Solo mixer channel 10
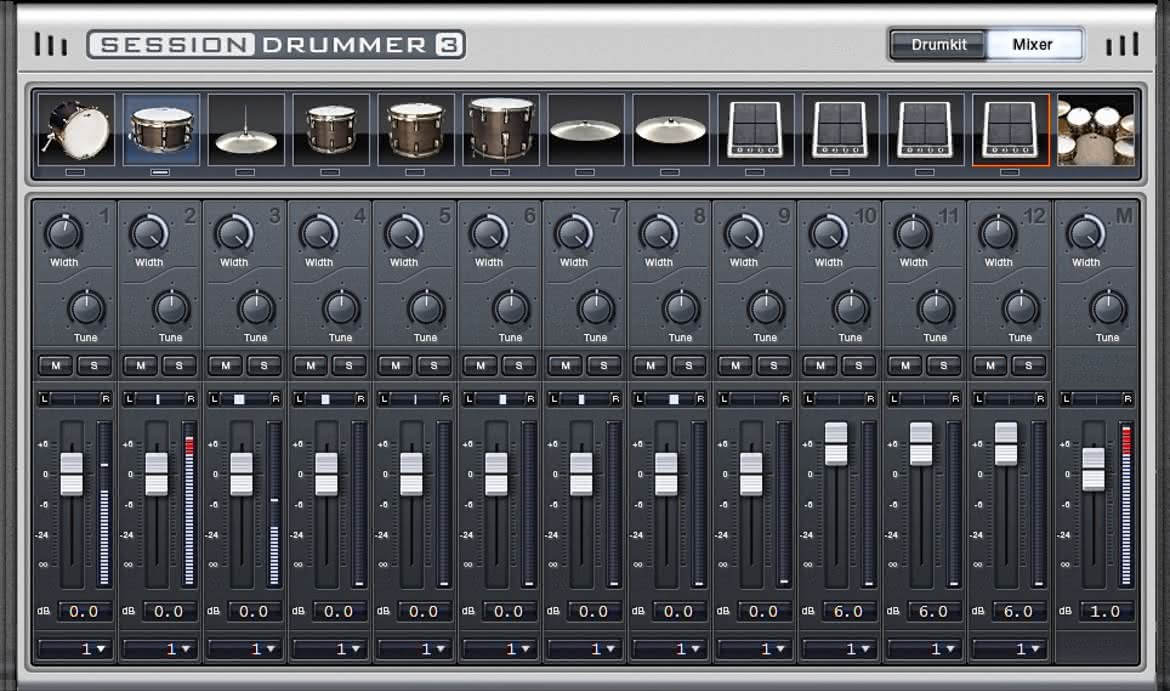Image resolution: width=1170 pixels, height=691 pixels. (x=859, y=366)
